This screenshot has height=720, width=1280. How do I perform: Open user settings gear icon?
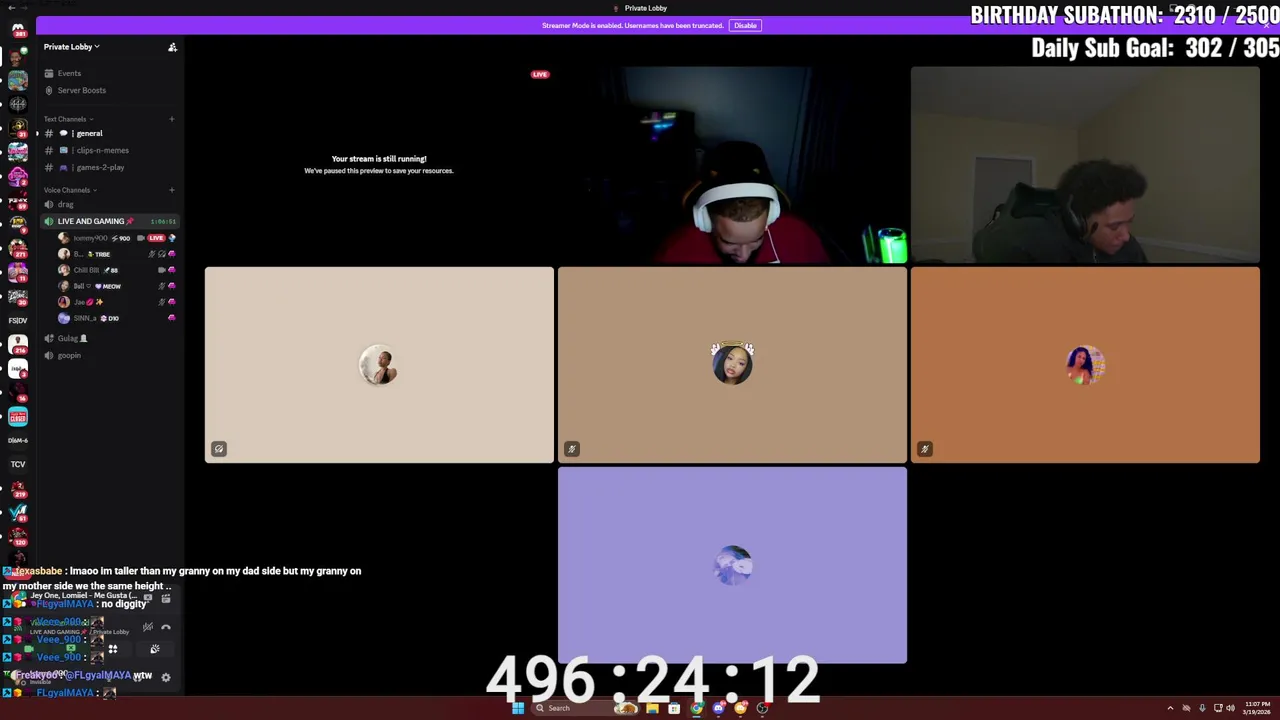click(x=166, y=677)
